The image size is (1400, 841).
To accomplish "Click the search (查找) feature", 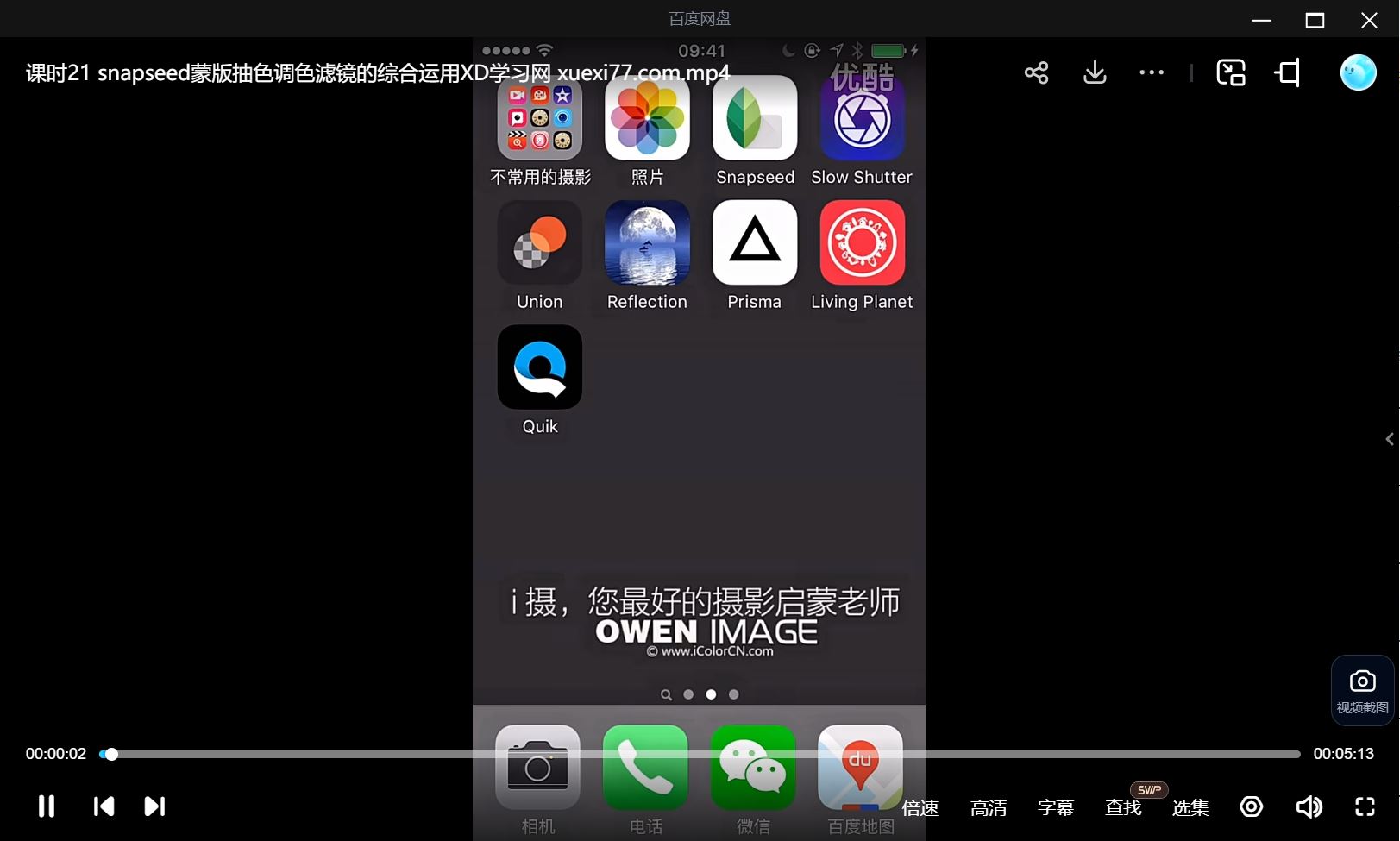I will click(1123, 807).
